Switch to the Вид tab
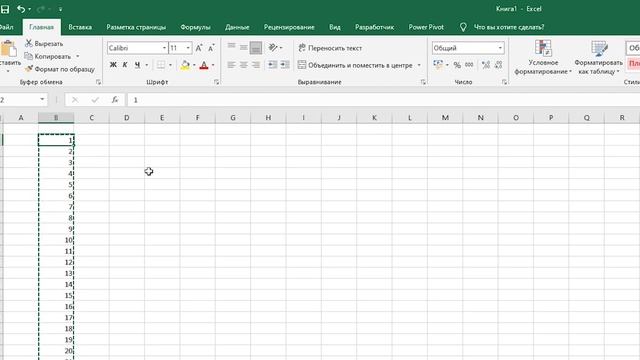 click(335, 27)
